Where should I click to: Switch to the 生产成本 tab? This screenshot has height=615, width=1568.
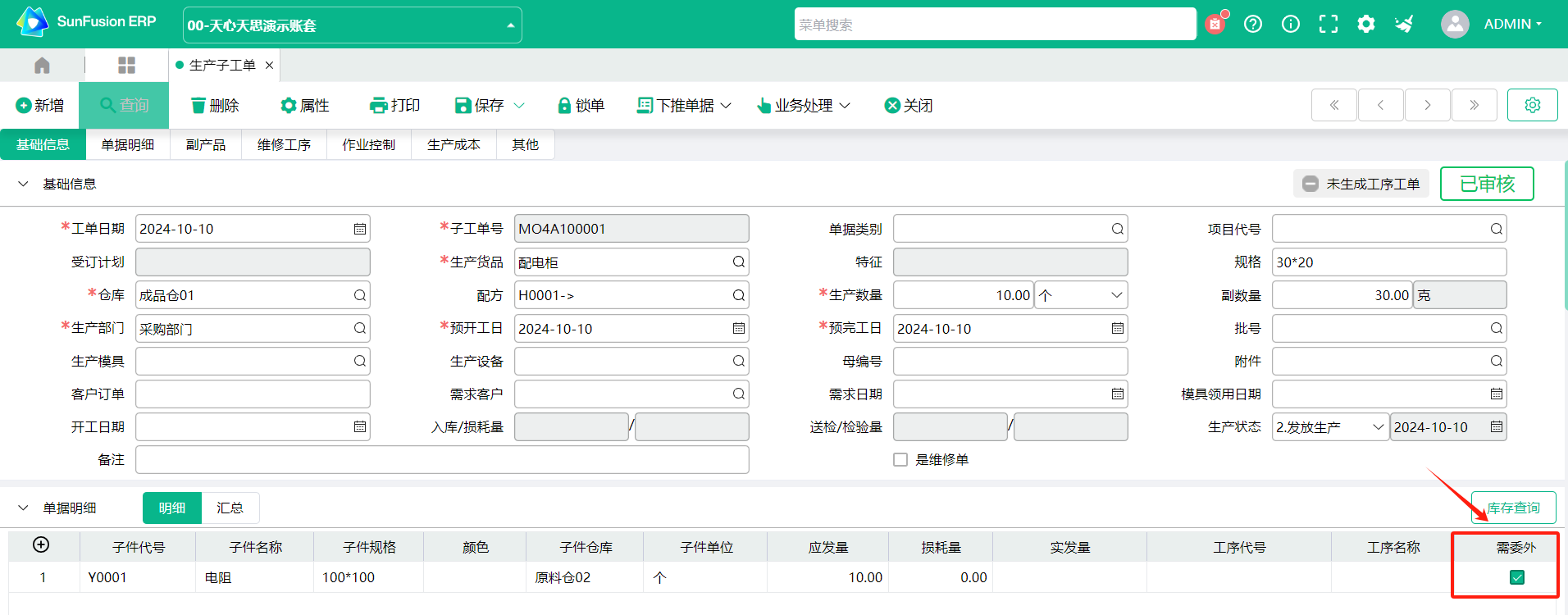click(454, 145)
